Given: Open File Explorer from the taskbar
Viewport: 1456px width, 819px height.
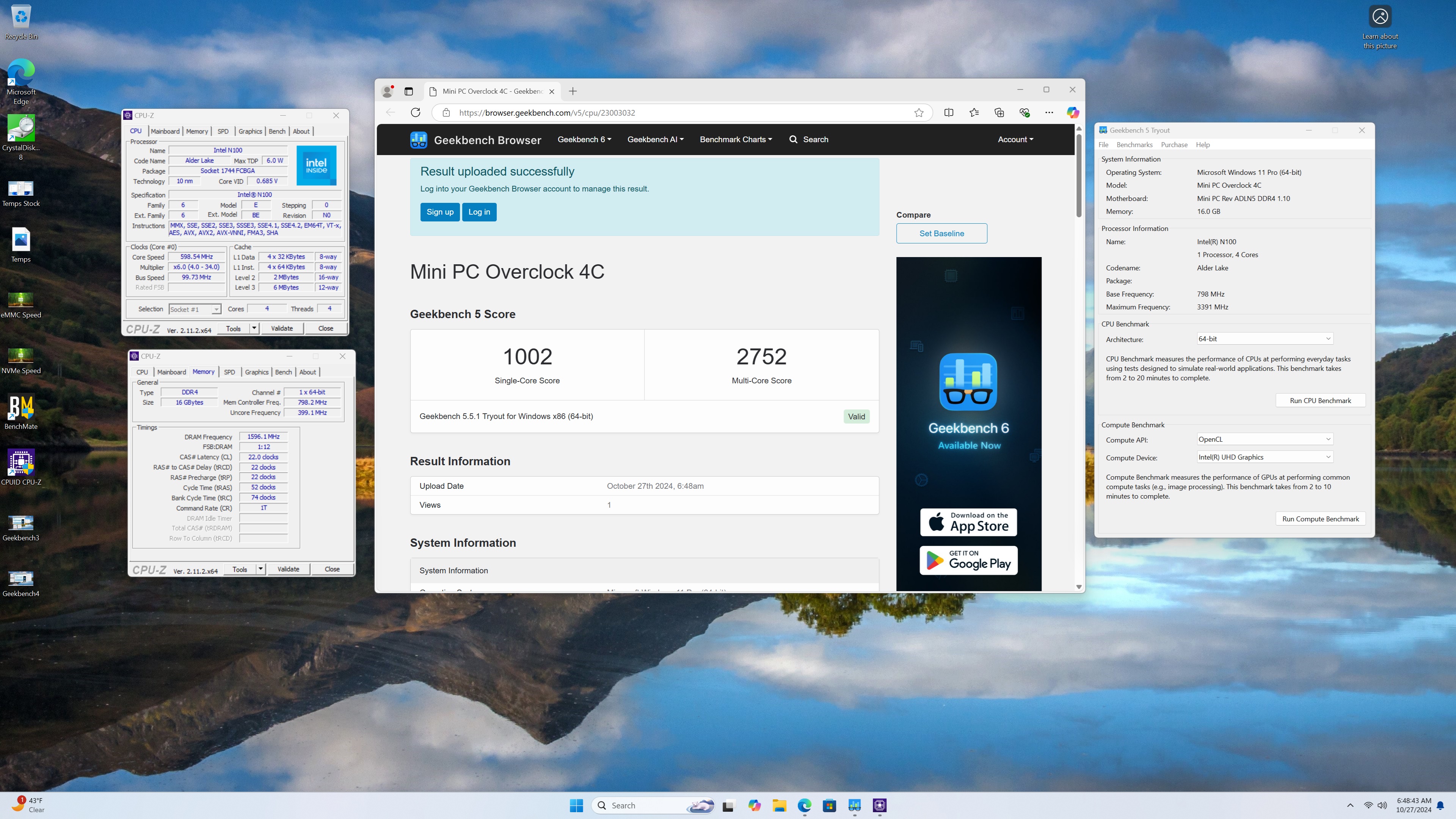Looking at the screenshot, I should click(x=780, y=805).
